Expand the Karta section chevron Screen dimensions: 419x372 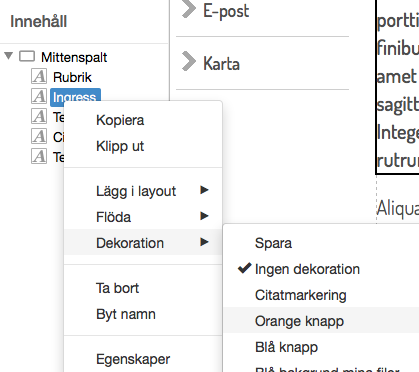(x=189, y=61)
